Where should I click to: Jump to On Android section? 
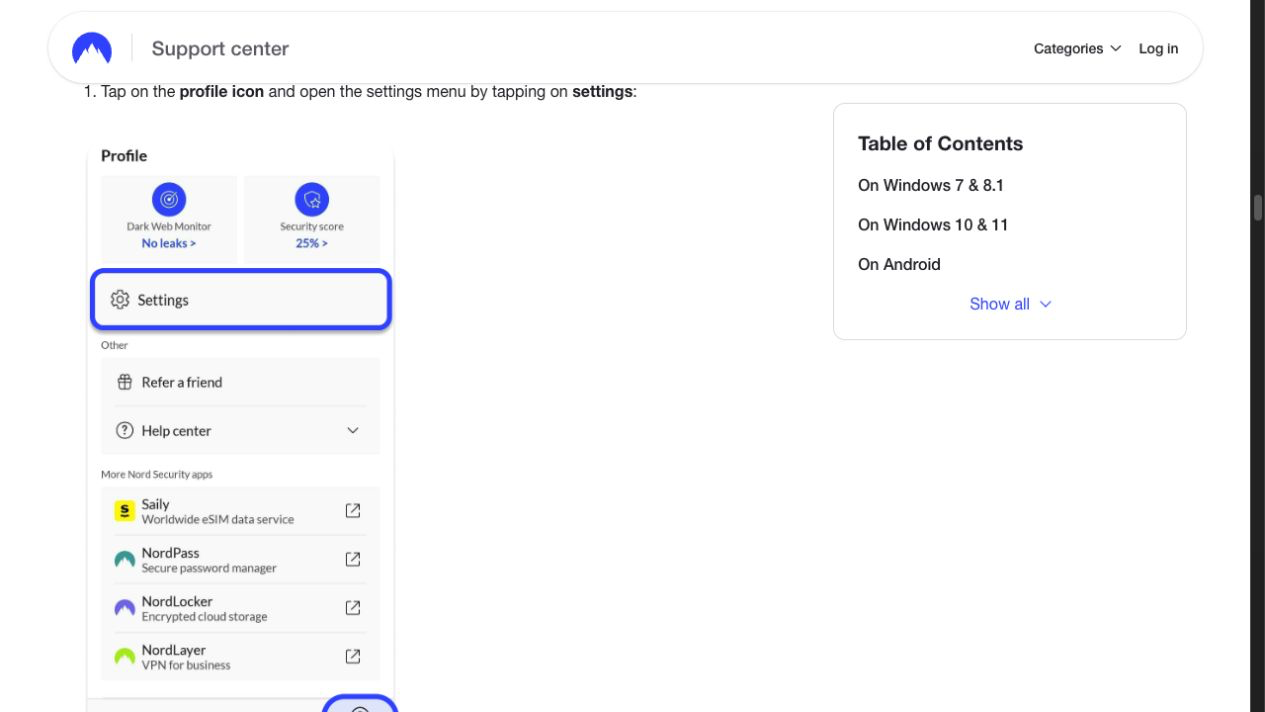click(x=899, y=264)
